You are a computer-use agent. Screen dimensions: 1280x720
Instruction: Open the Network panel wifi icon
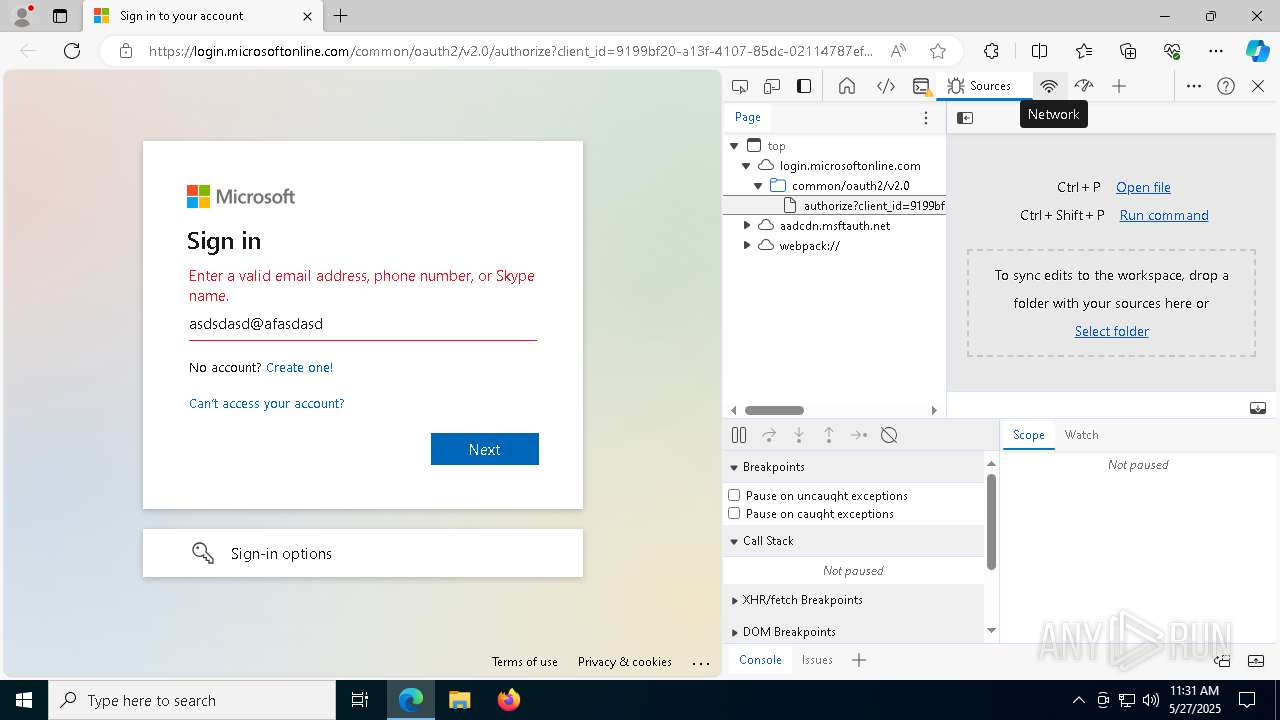click(1049, 86)
